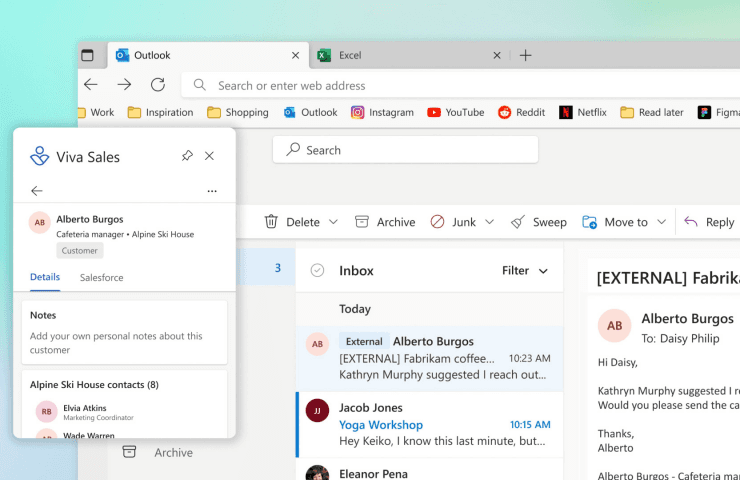Toggle select all messages in Inbox
Image resolution: width=740 pixels, height=480 pixels.
[318, 270]
